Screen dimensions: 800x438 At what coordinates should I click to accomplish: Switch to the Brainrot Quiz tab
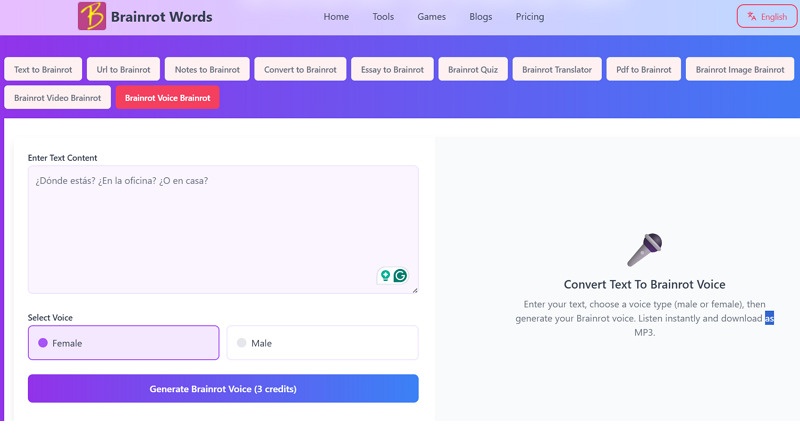473,69
